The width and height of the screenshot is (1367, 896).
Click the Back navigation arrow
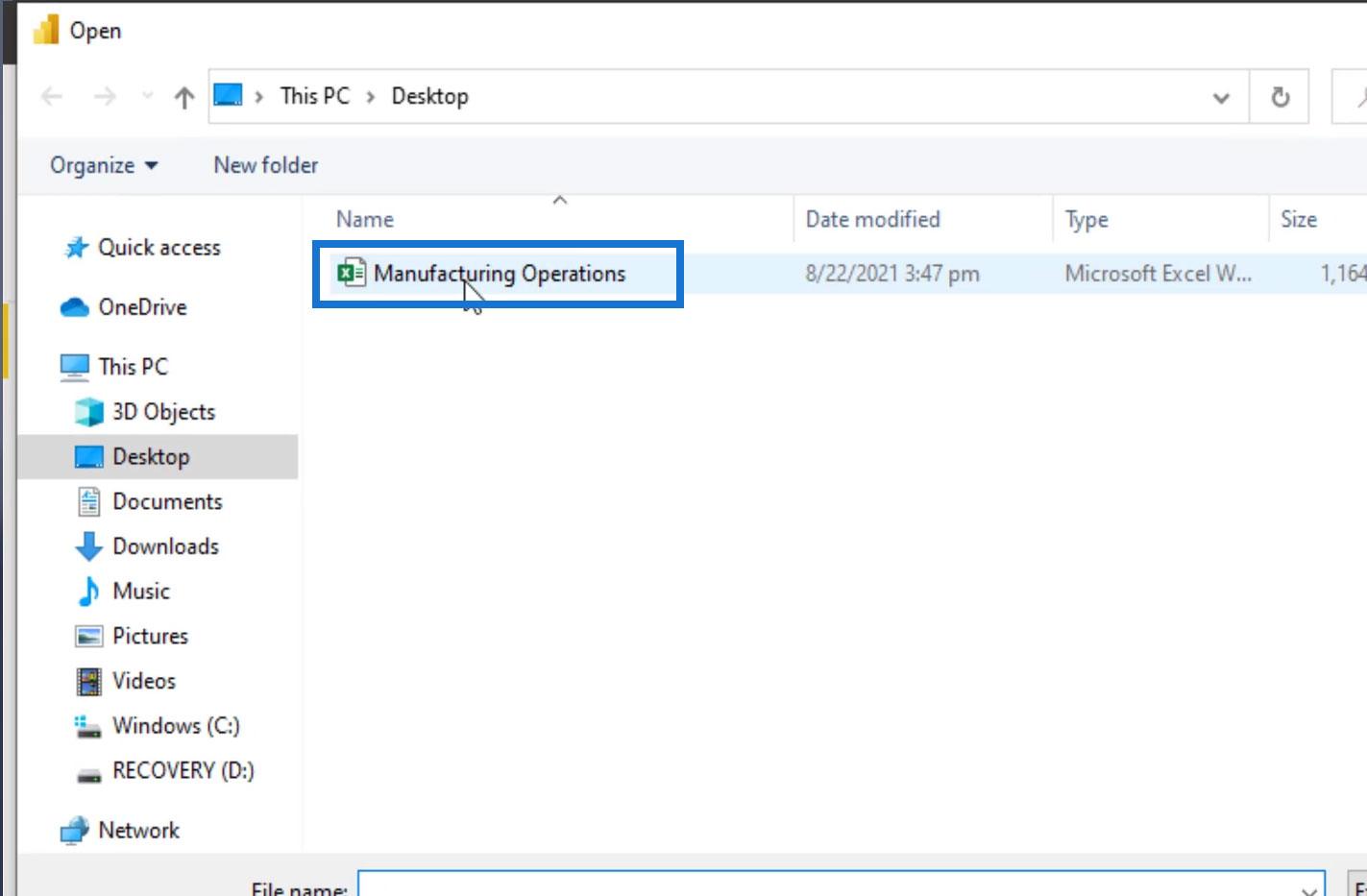click(x=52, y=96)
